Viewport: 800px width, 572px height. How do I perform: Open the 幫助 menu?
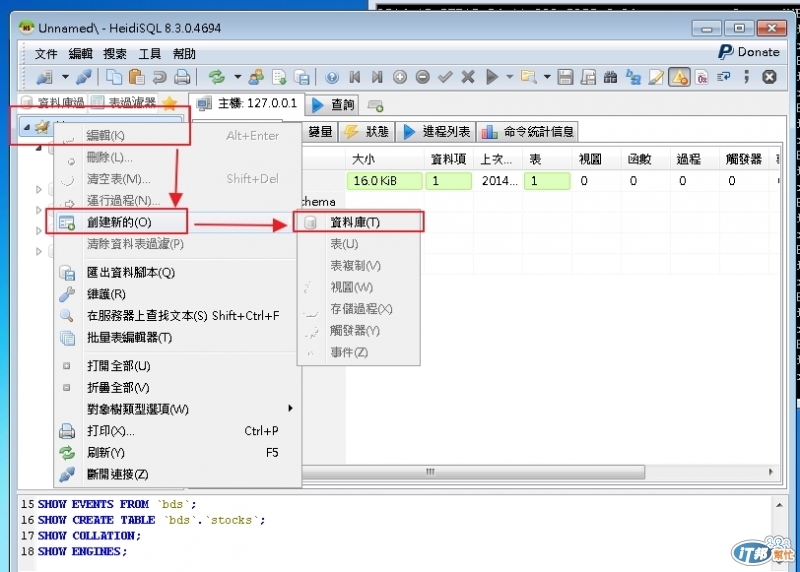tap(184, 54)
